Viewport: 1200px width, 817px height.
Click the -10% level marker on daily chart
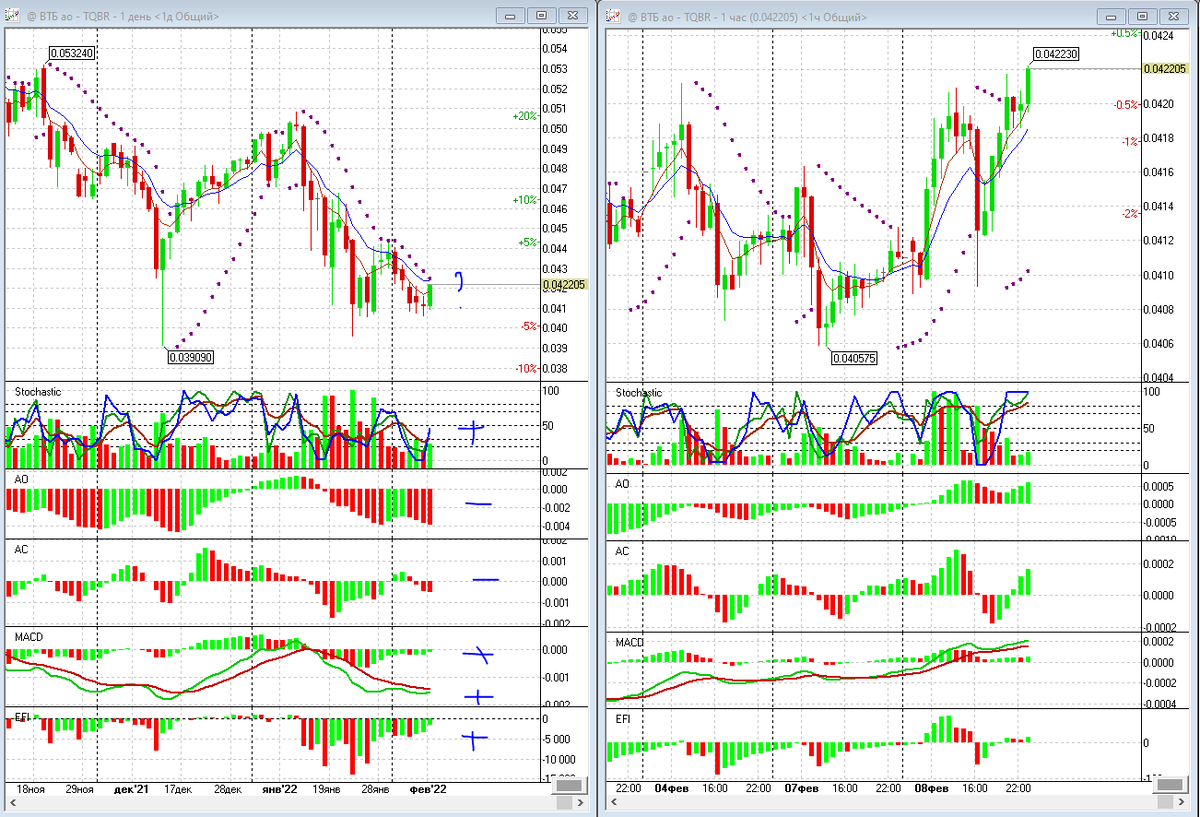526,369
